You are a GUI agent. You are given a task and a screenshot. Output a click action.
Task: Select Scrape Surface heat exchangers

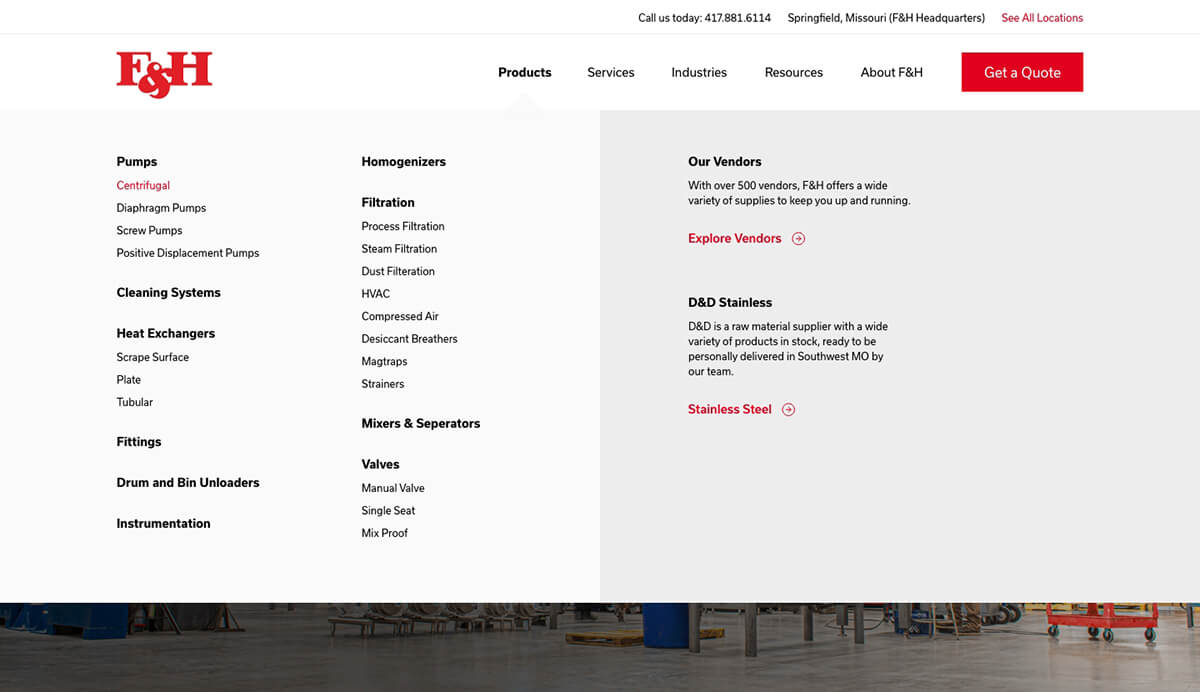coord(153,357)
